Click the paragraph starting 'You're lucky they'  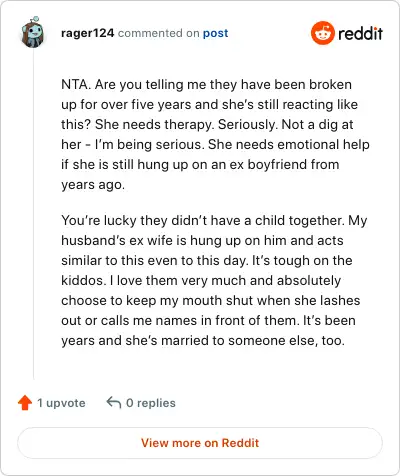pyautogui.click(x=214, y=280)
